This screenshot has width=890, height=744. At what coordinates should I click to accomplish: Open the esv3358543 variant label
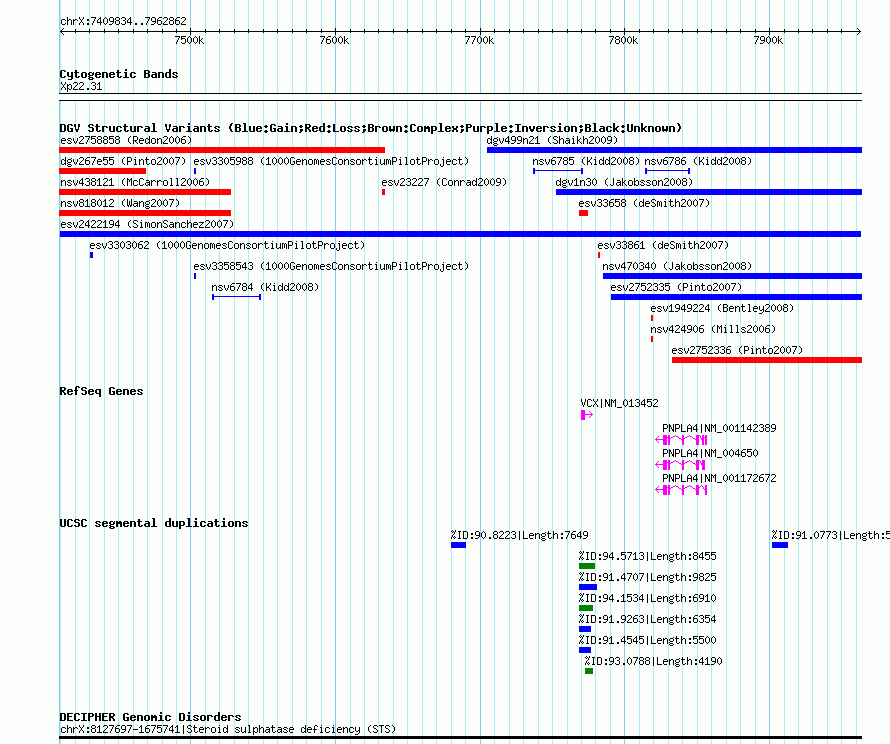coord(331,266)
